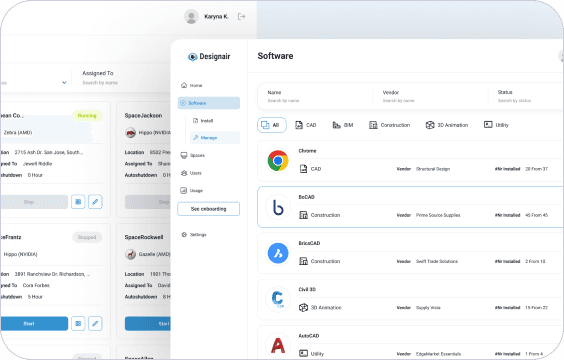Click the user avatar for Karyna K.
The width and height of the screenshot is (564, 360).
(191, 17)
